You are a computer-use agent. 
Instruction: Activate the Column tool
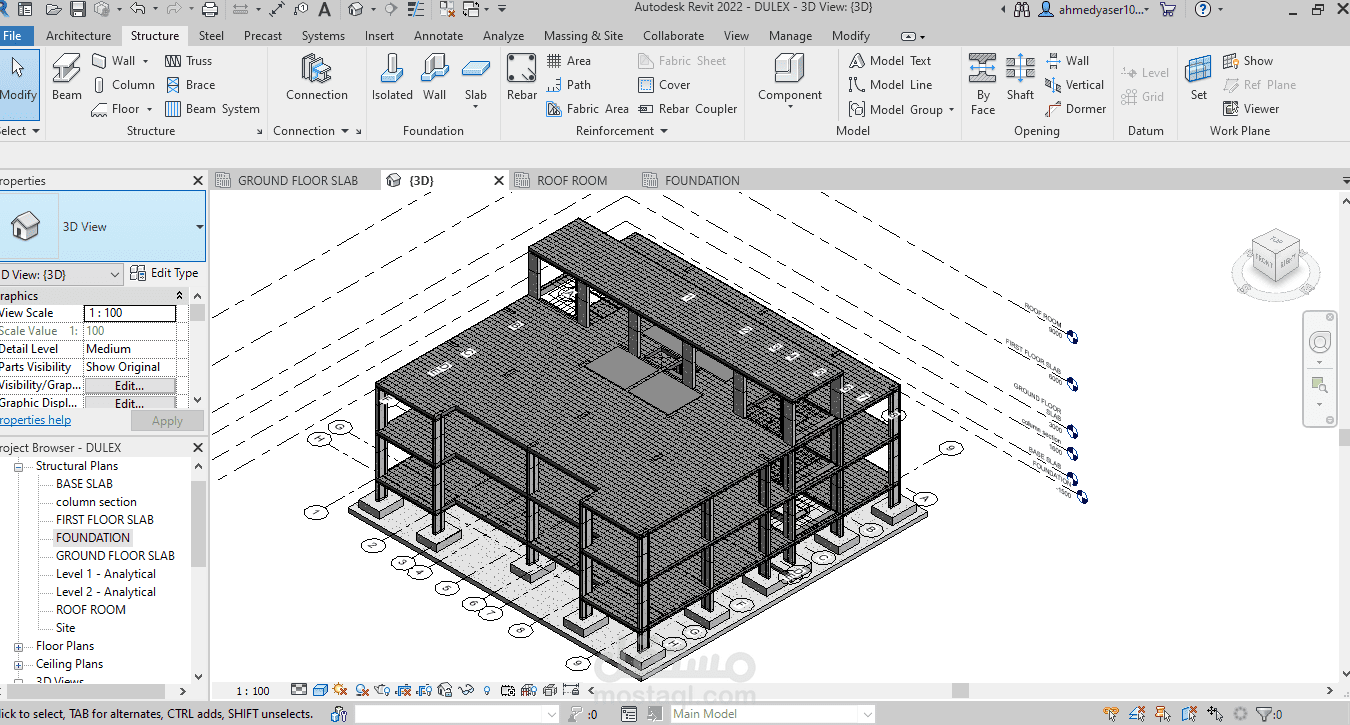(x=124, y=85)
